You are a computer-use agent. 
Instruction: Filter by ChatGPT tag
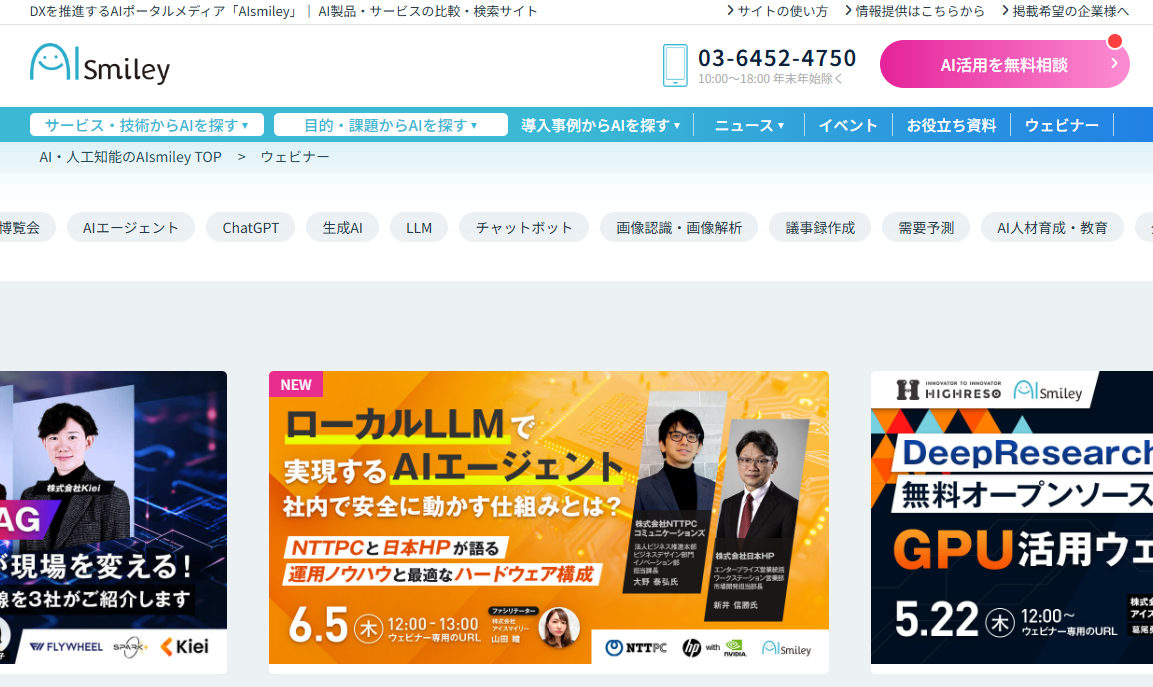[x=251, y=228]
